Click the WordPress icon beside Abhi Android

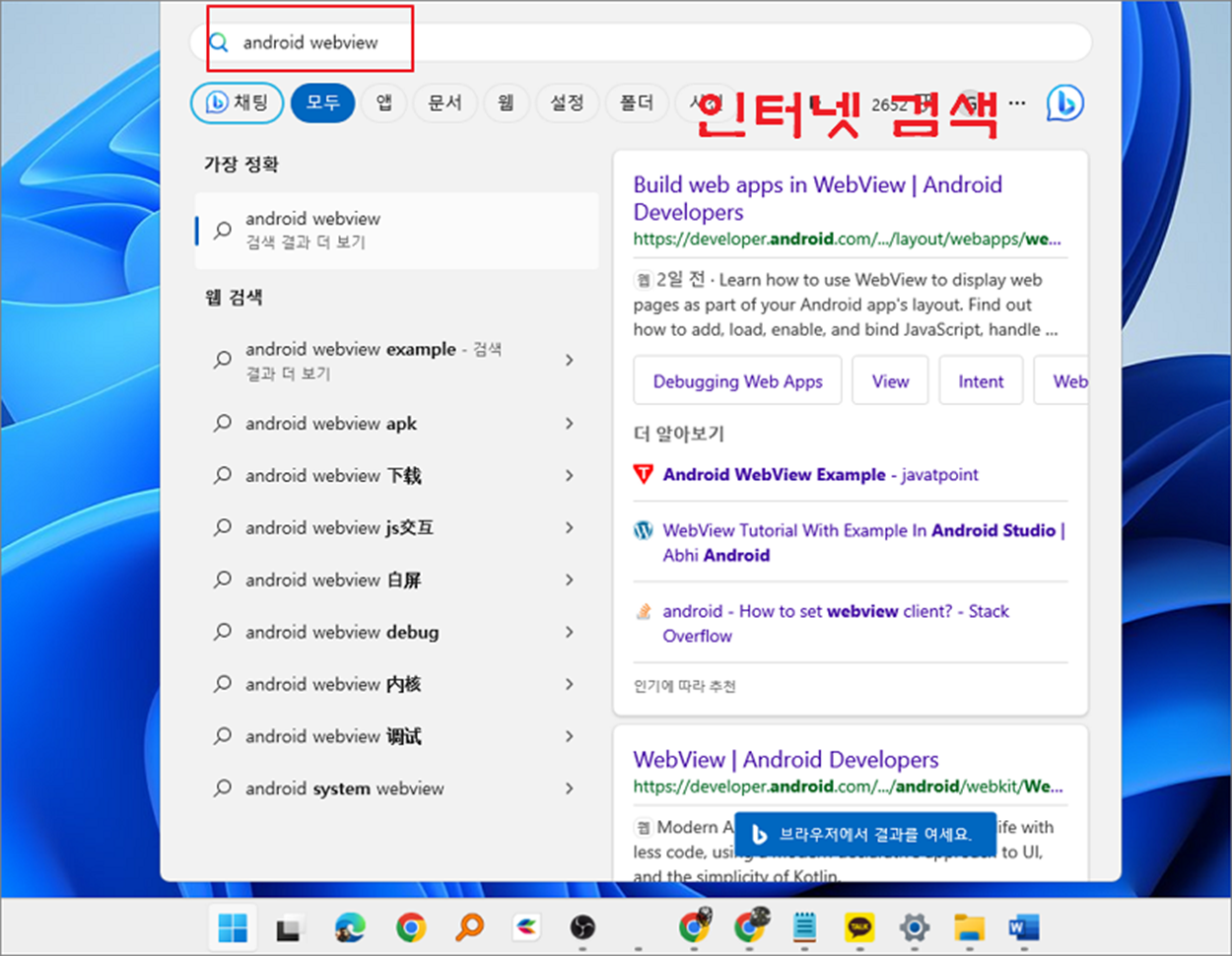(x=643, y=530)
